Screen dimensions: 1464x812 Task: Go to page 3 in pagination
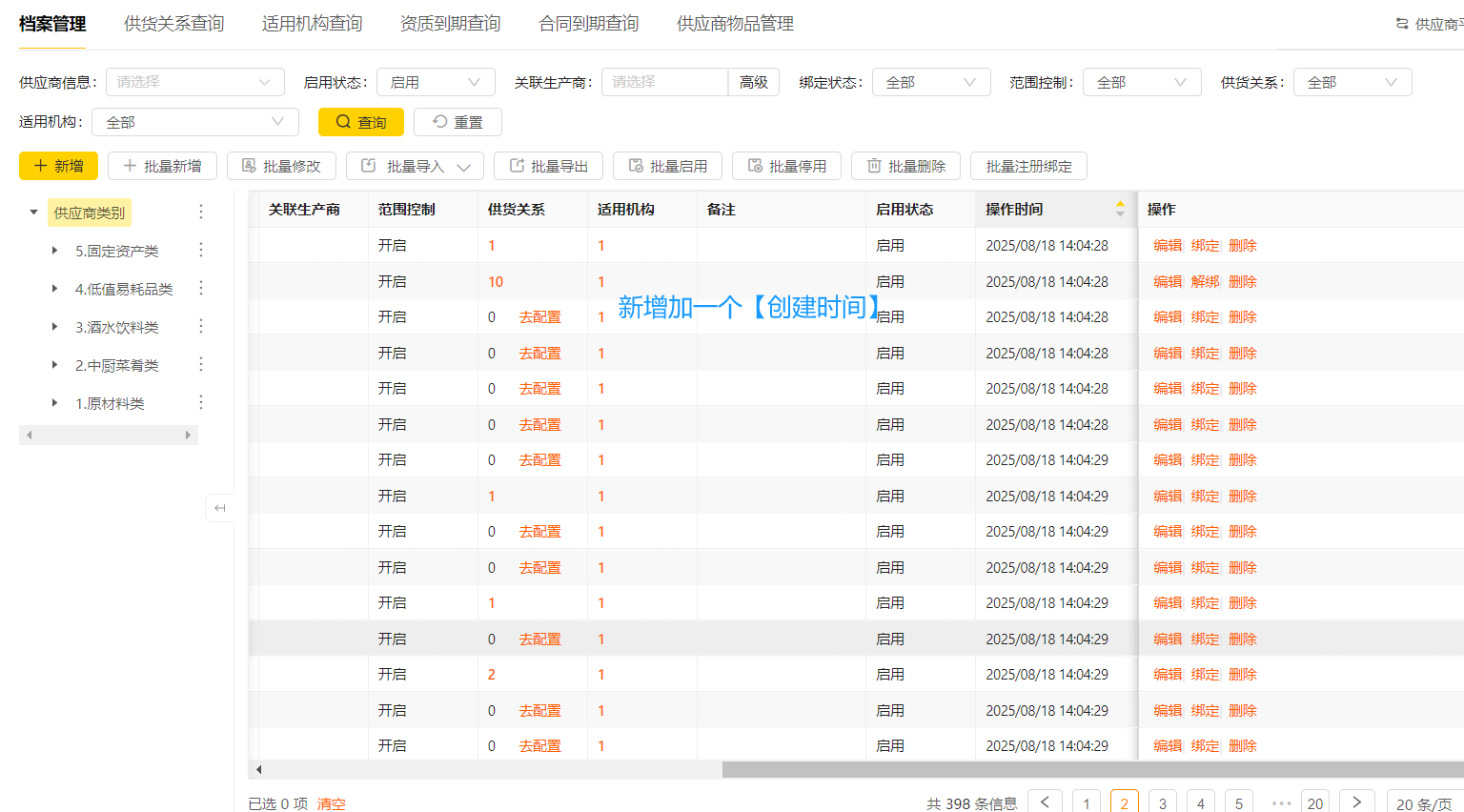1162,802
